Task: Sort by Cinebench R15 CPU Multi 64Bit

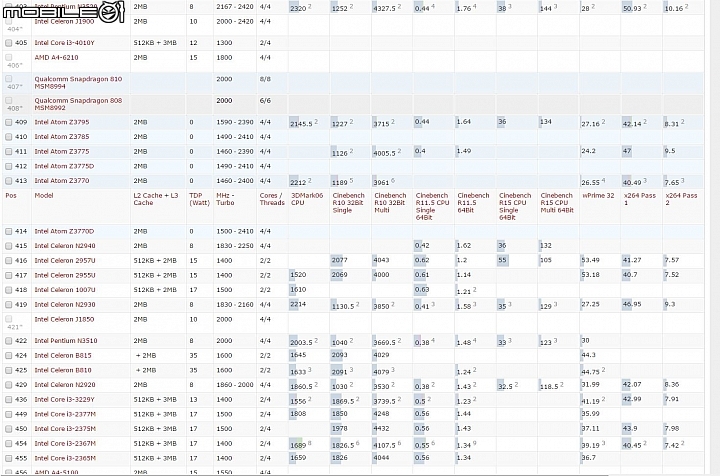Action: [x=557, y=203]
